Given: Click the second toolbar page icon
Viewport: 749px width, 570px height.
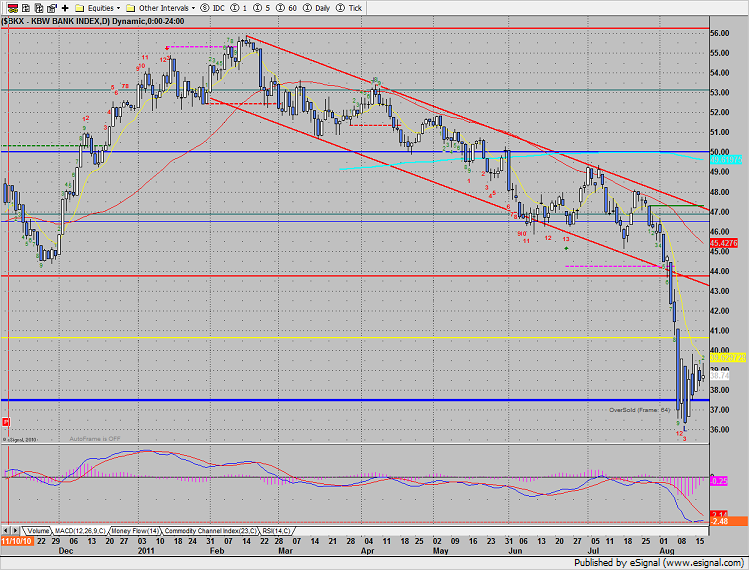Looking at the screenshot, I should (x=26, y=8).
